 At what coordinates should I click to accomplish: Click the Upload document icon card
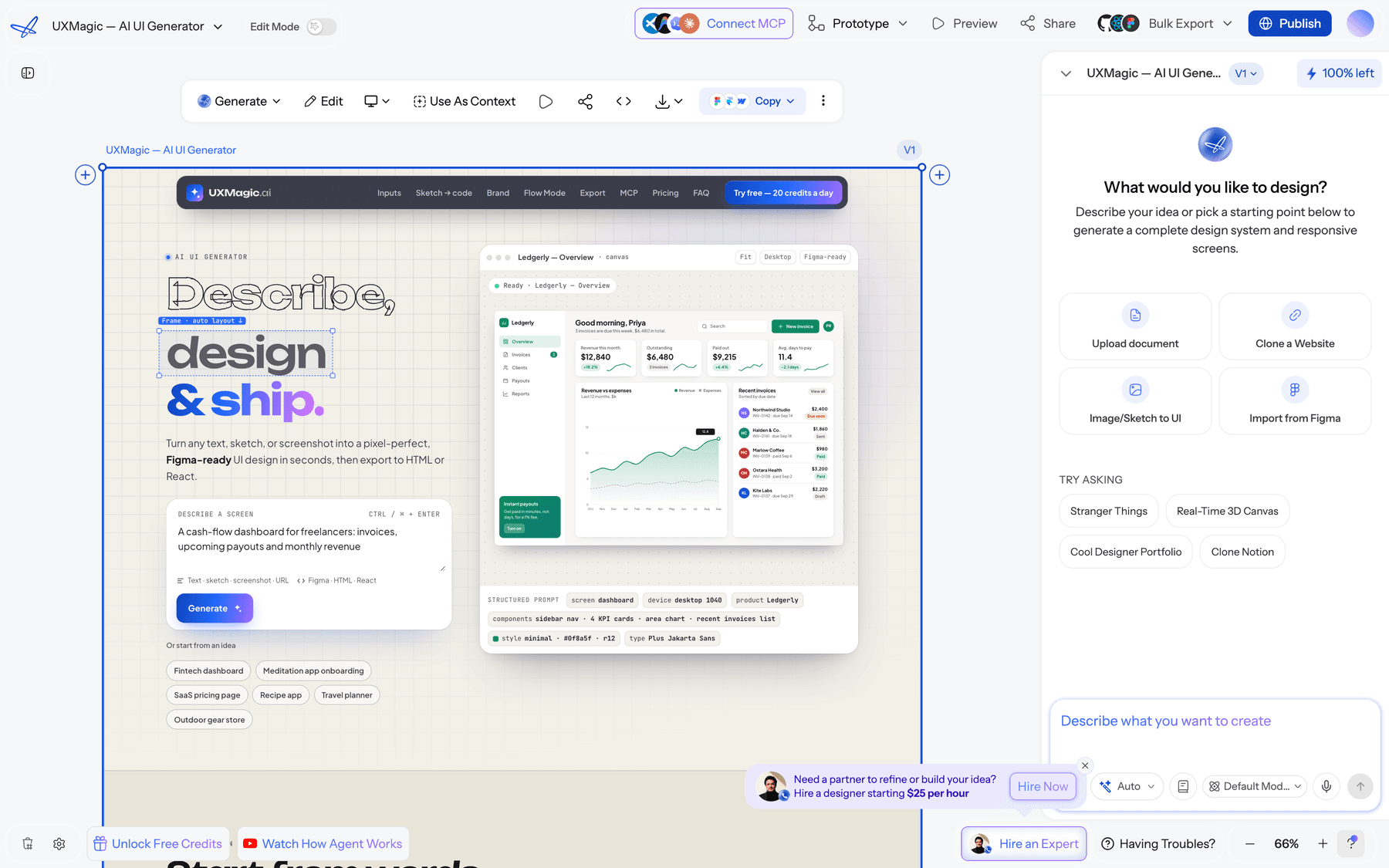(x=1135, y=326)
